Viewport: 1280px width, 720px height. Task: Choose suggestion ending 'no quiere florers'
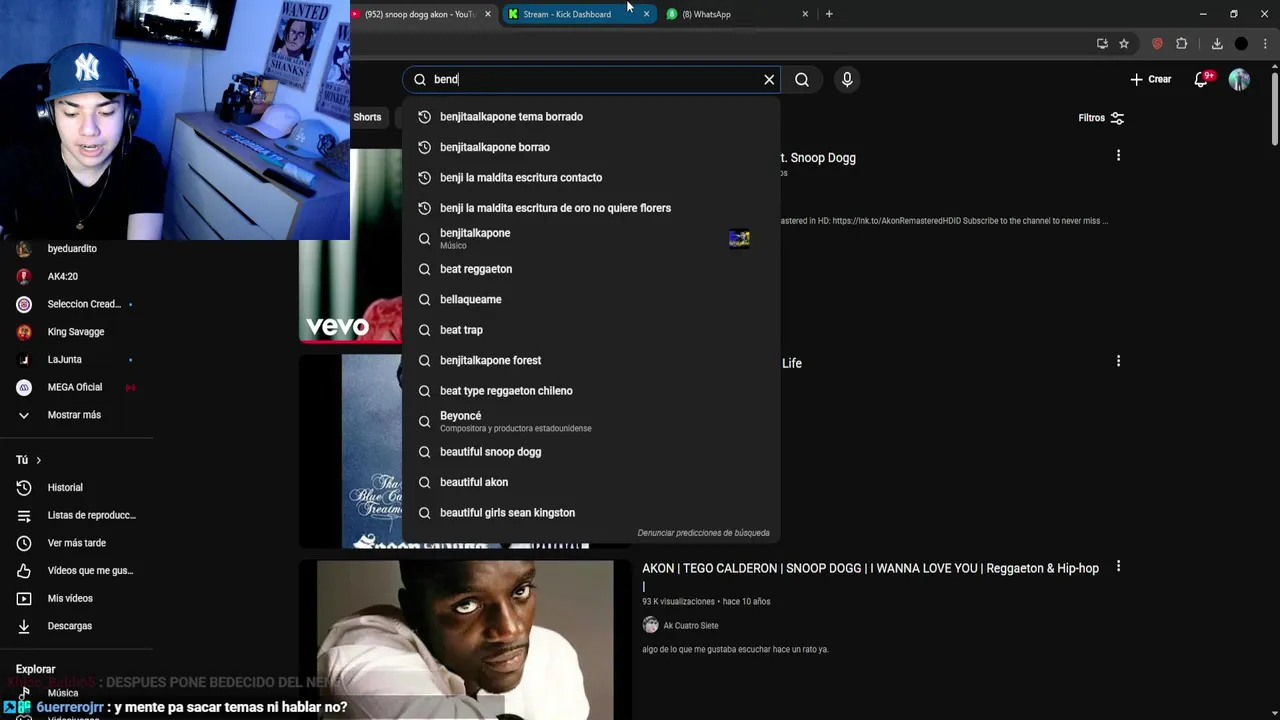(590, 208)
